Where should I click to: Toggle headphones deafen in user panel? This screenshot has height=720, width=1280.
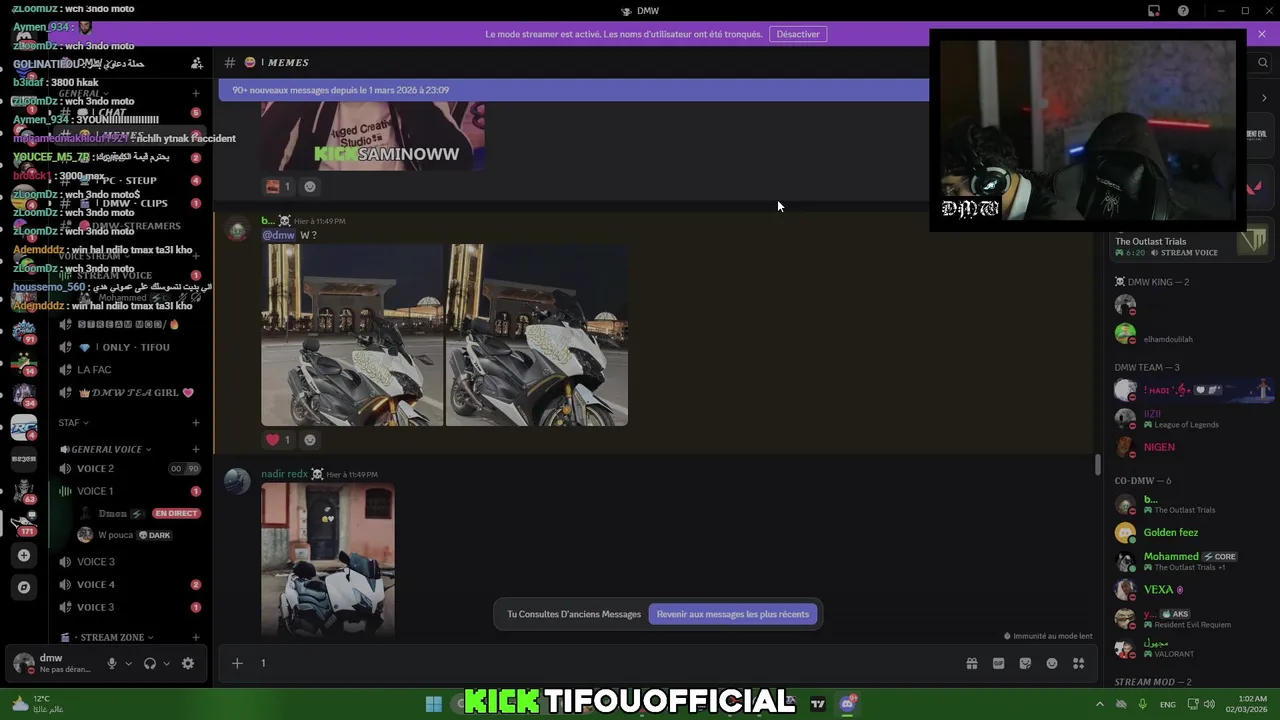(150, 663)
